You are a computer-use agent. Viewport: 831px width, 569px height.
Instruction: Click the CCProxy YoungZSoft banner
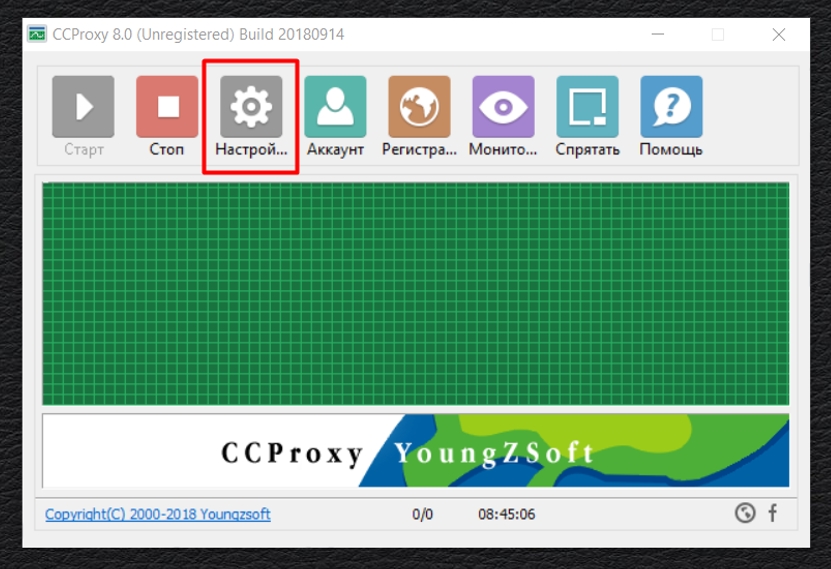coord(416,451)
